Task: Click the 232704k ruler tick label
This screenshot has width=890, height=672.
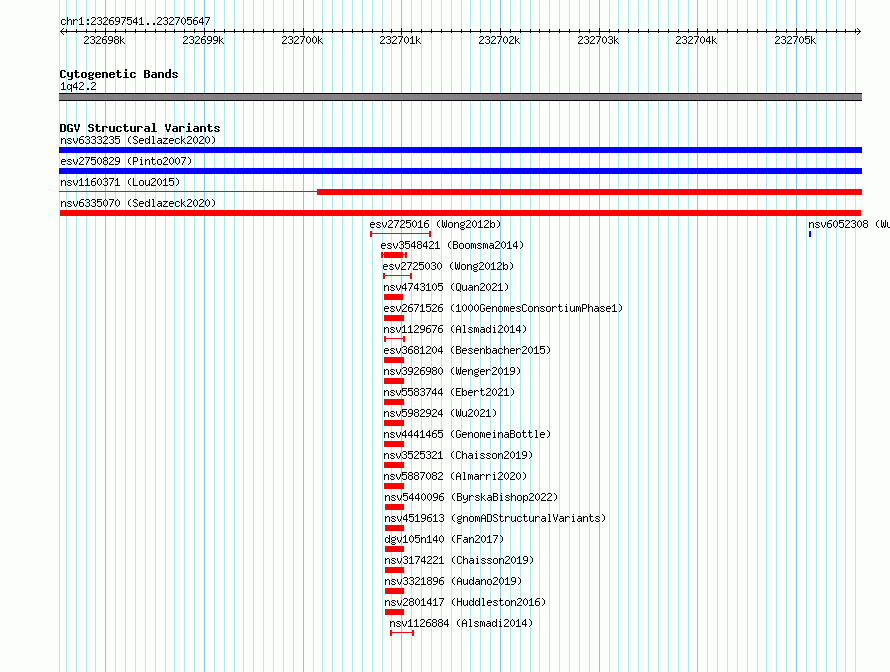Action: pyautogui.click(x=696, y=40)
